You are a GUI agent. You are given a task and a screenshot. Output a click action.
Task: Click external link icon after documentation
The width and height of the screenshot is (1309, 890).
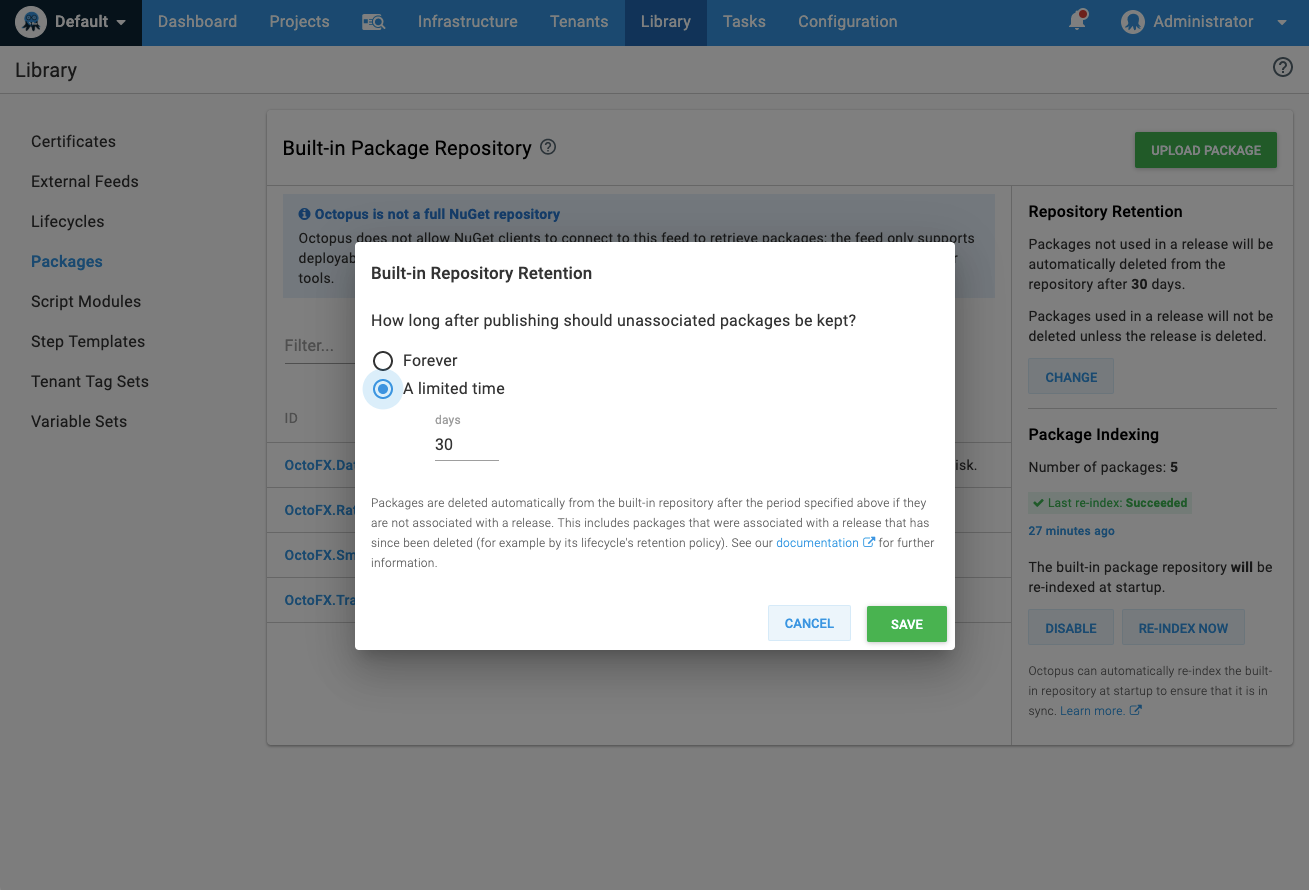[869, 543]
